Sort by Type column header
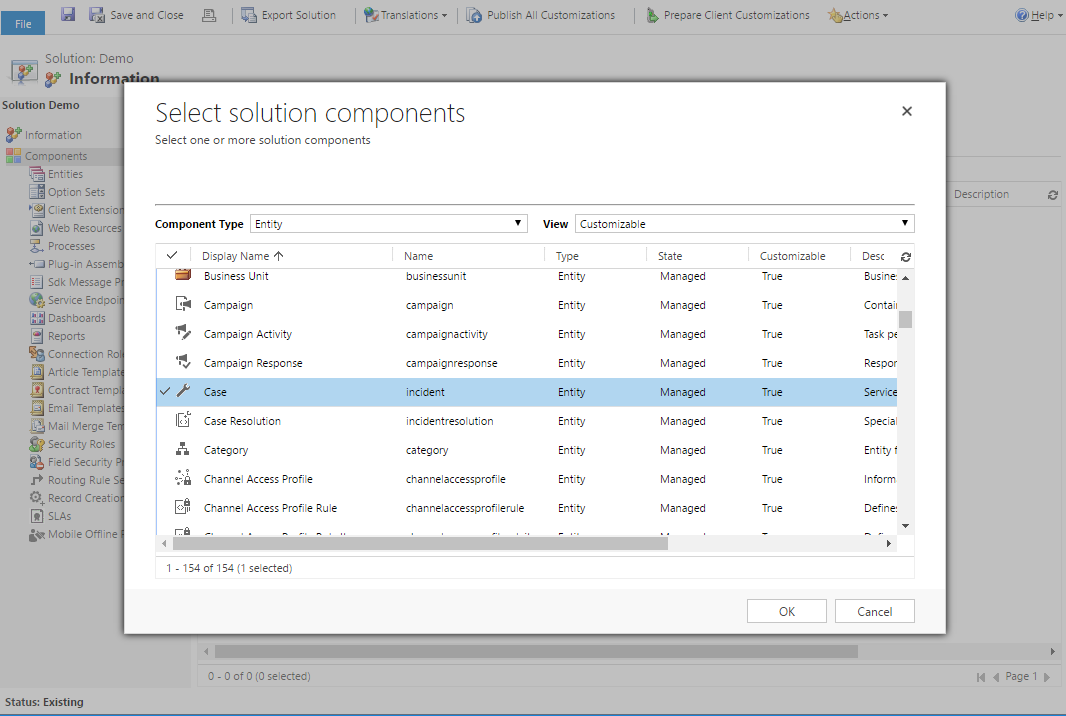 567,256
